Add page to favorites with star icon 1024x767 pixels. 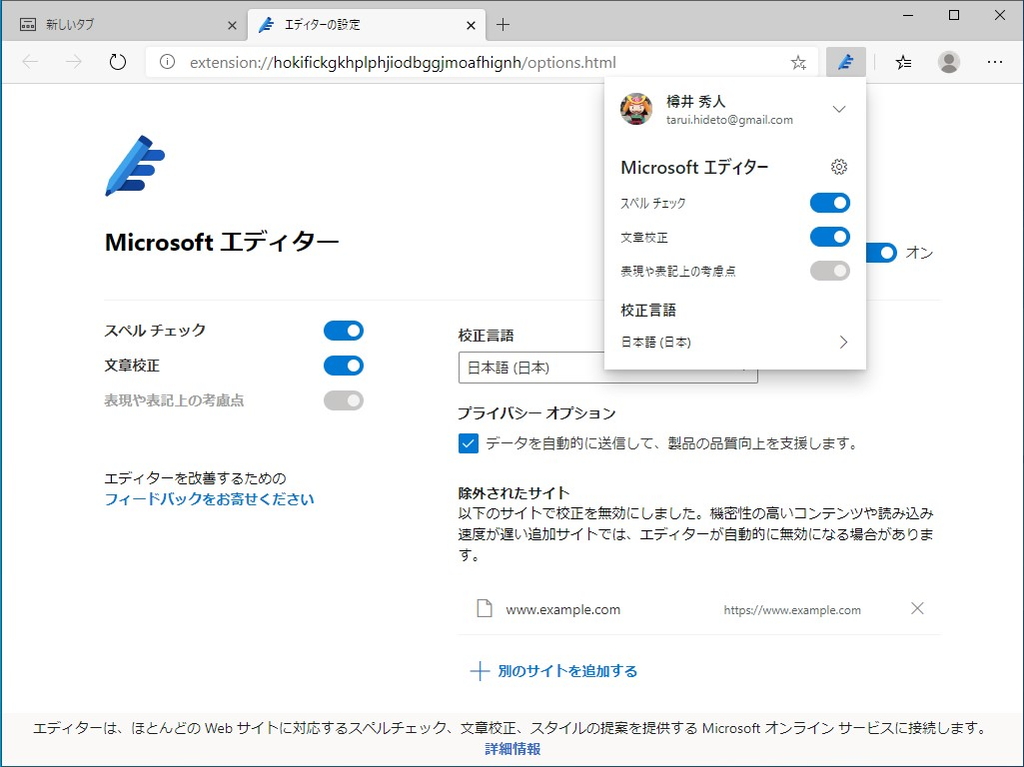[798, 61]
